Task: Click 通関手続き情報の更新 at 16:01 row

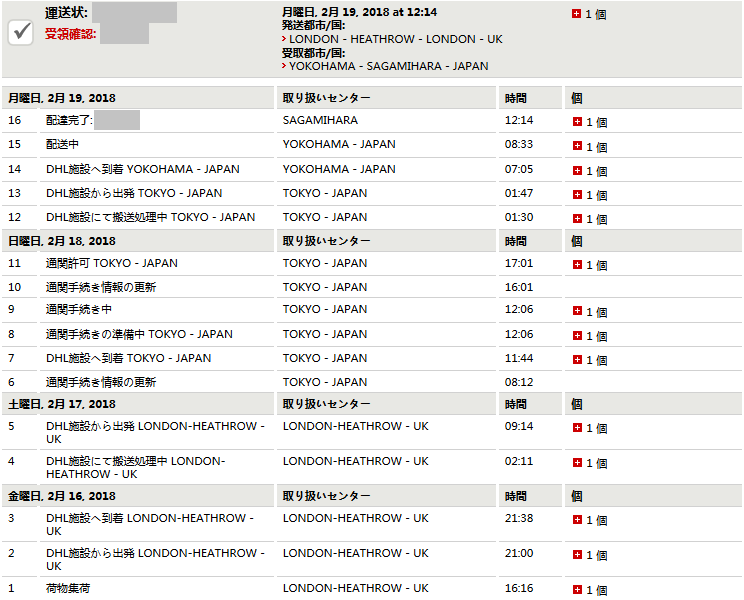Action: point(101,287)
